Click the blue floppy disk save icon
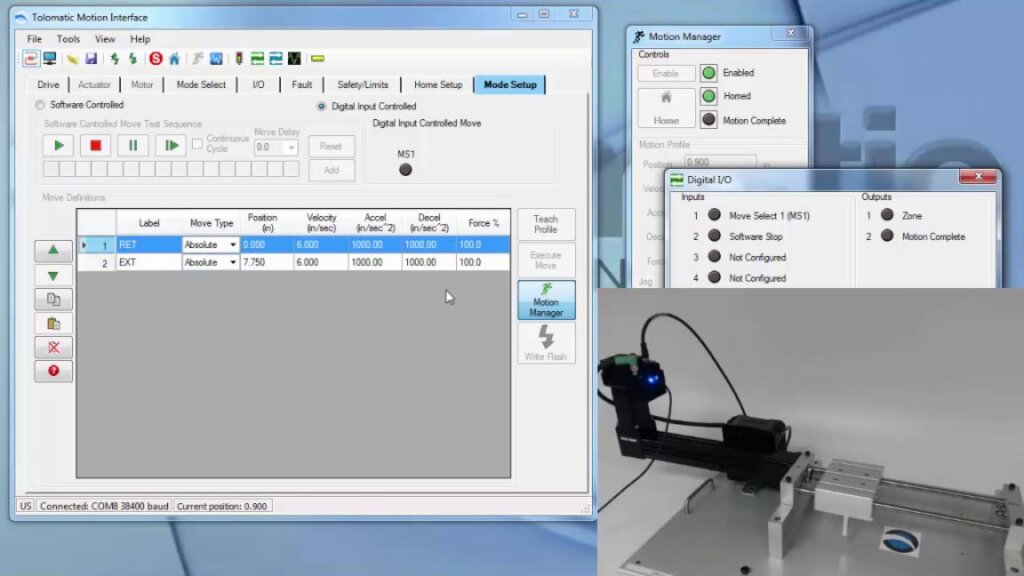Image resolution: width=1024 pixels, height=576 pixels. click(91, 59)
